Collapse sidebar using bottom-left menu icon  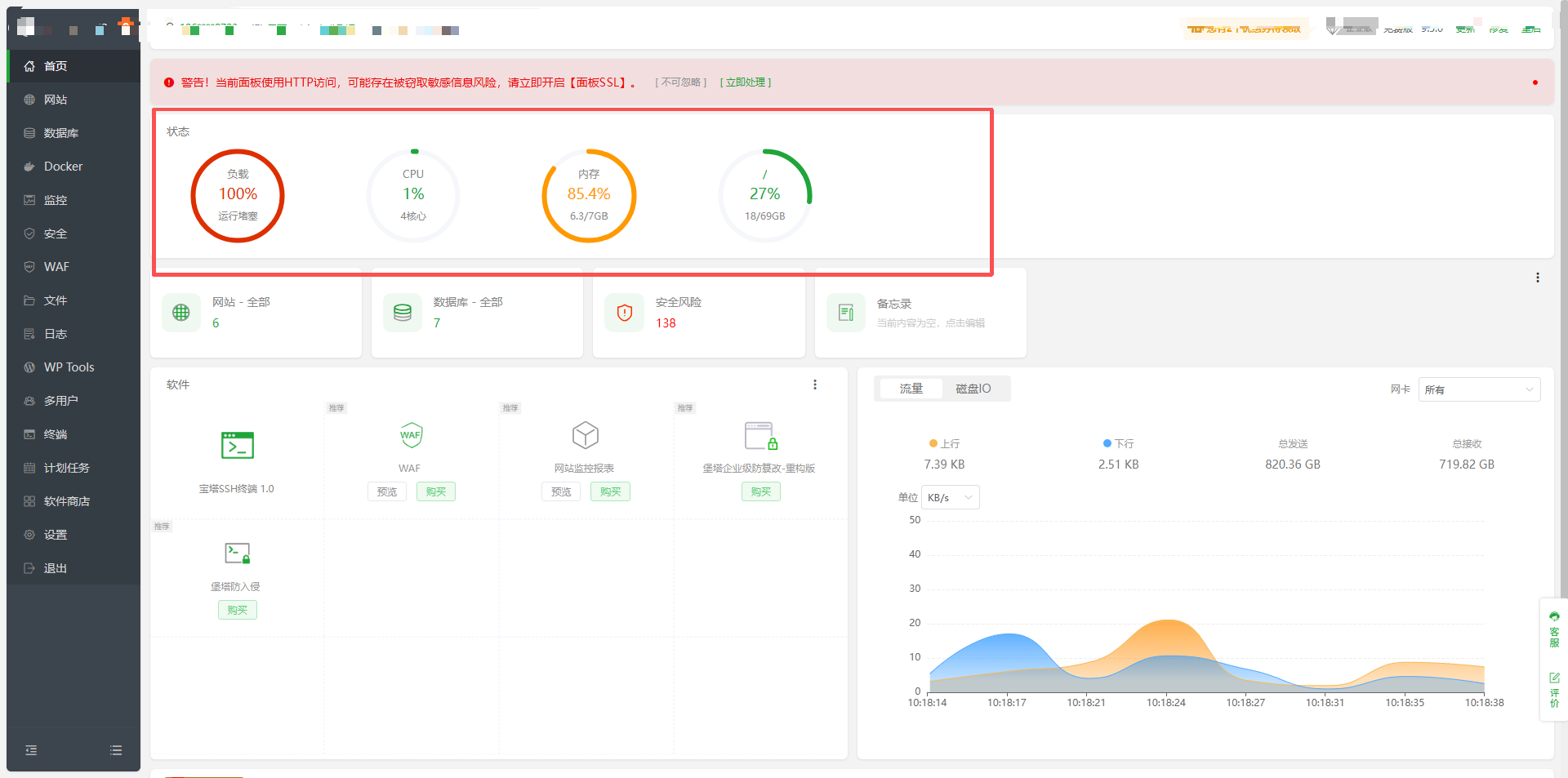click(31, 750)
